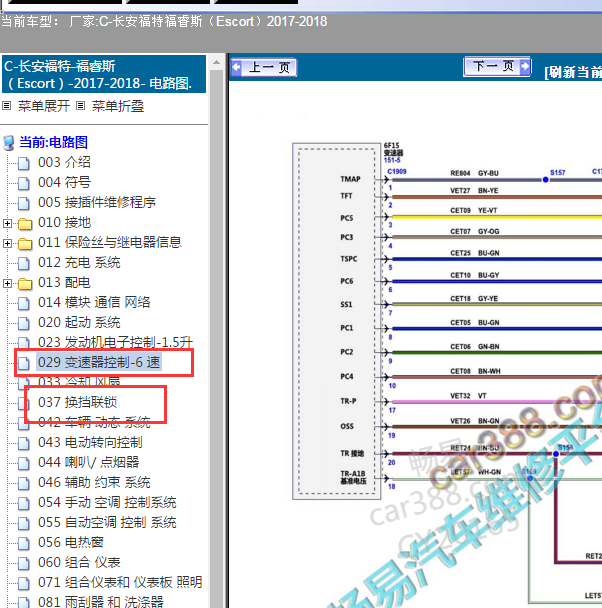Click the refresh current page link 刷新当前

click(573, 72)
